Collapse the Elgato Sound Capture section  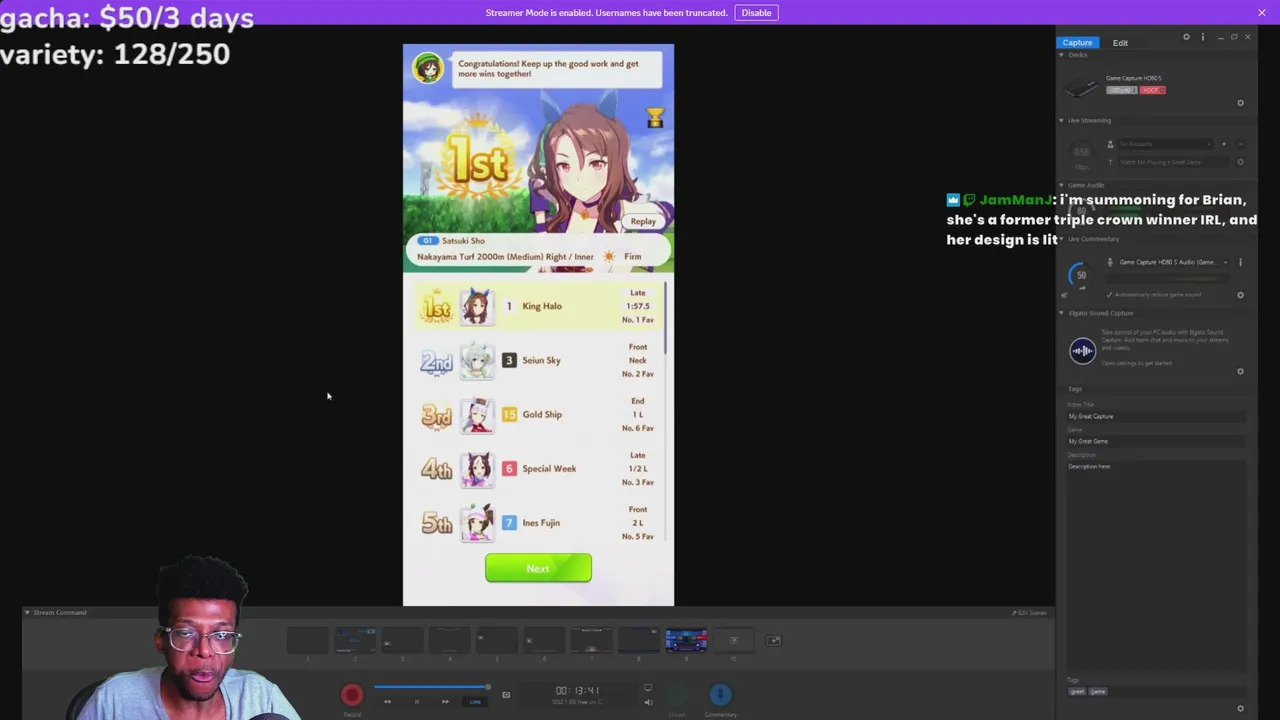point(1062,313)
